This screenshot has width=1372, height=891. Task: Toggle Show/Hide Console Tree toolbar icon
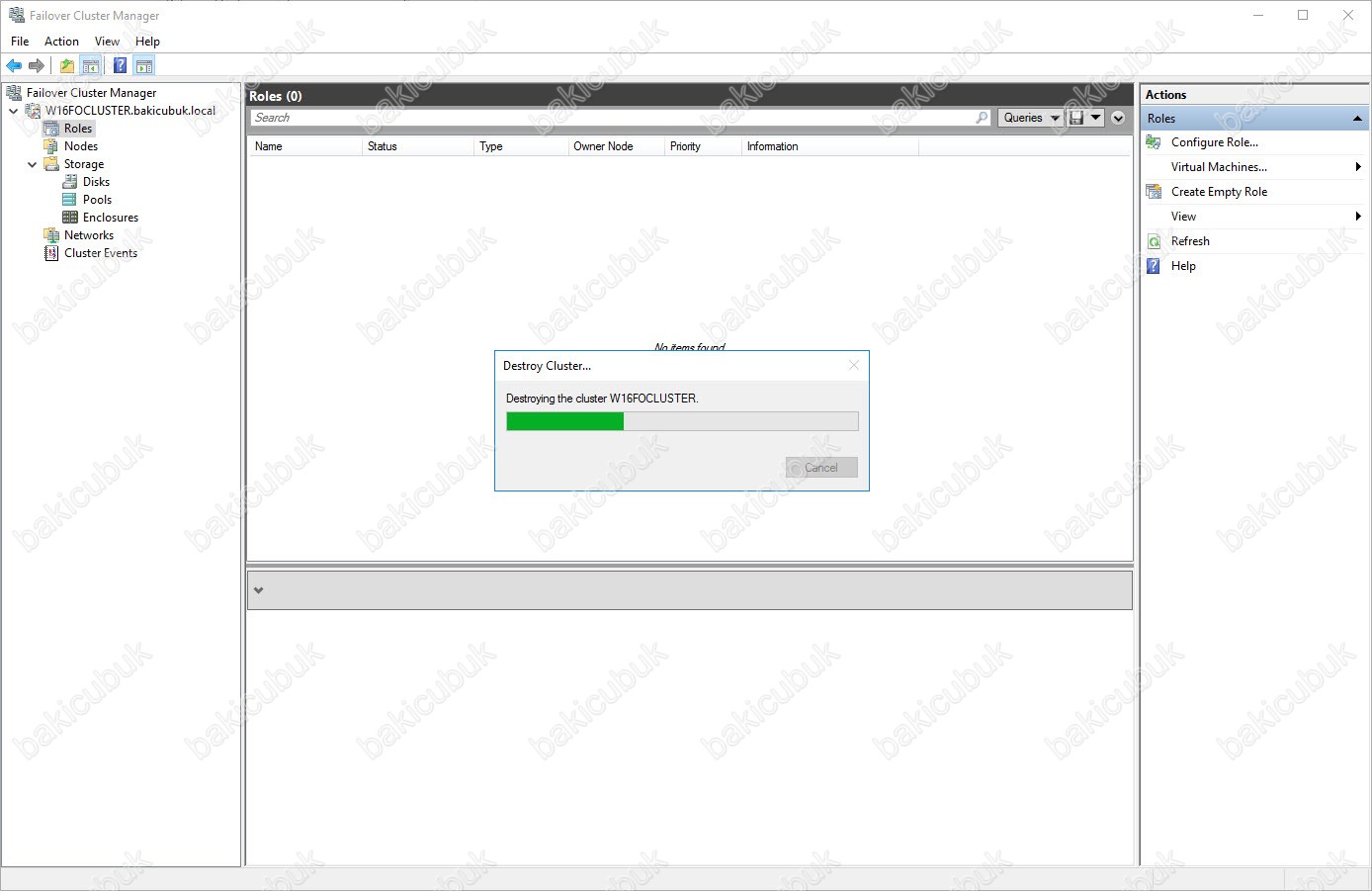[x=91, y=66]
